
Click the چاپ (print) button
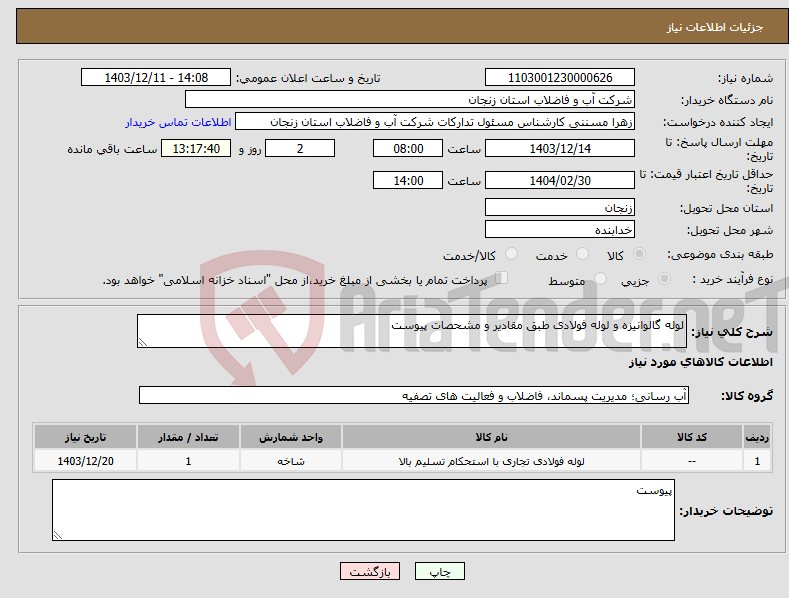click(439, 571)
